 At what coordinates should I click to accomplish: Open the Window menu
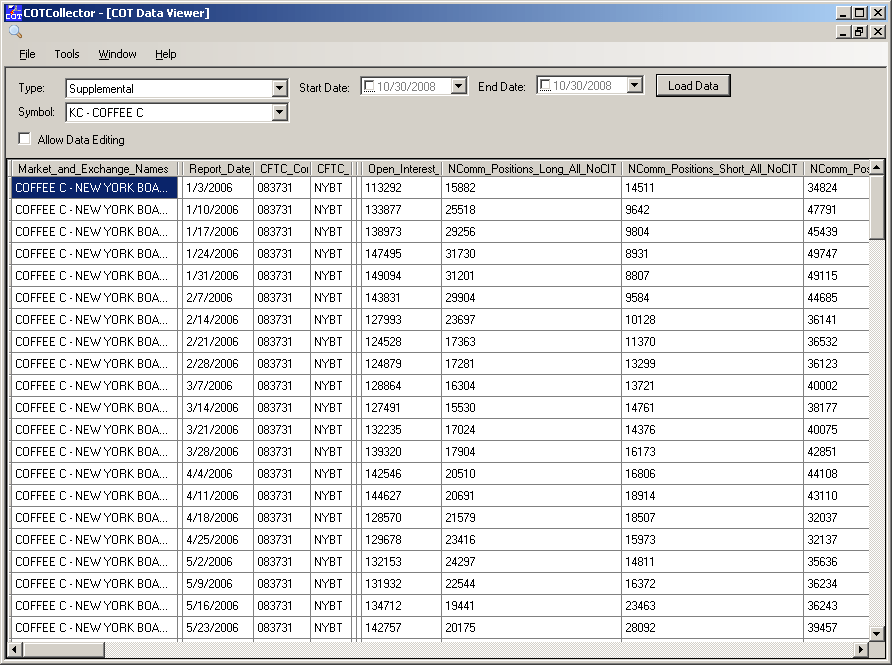(117, 54)
